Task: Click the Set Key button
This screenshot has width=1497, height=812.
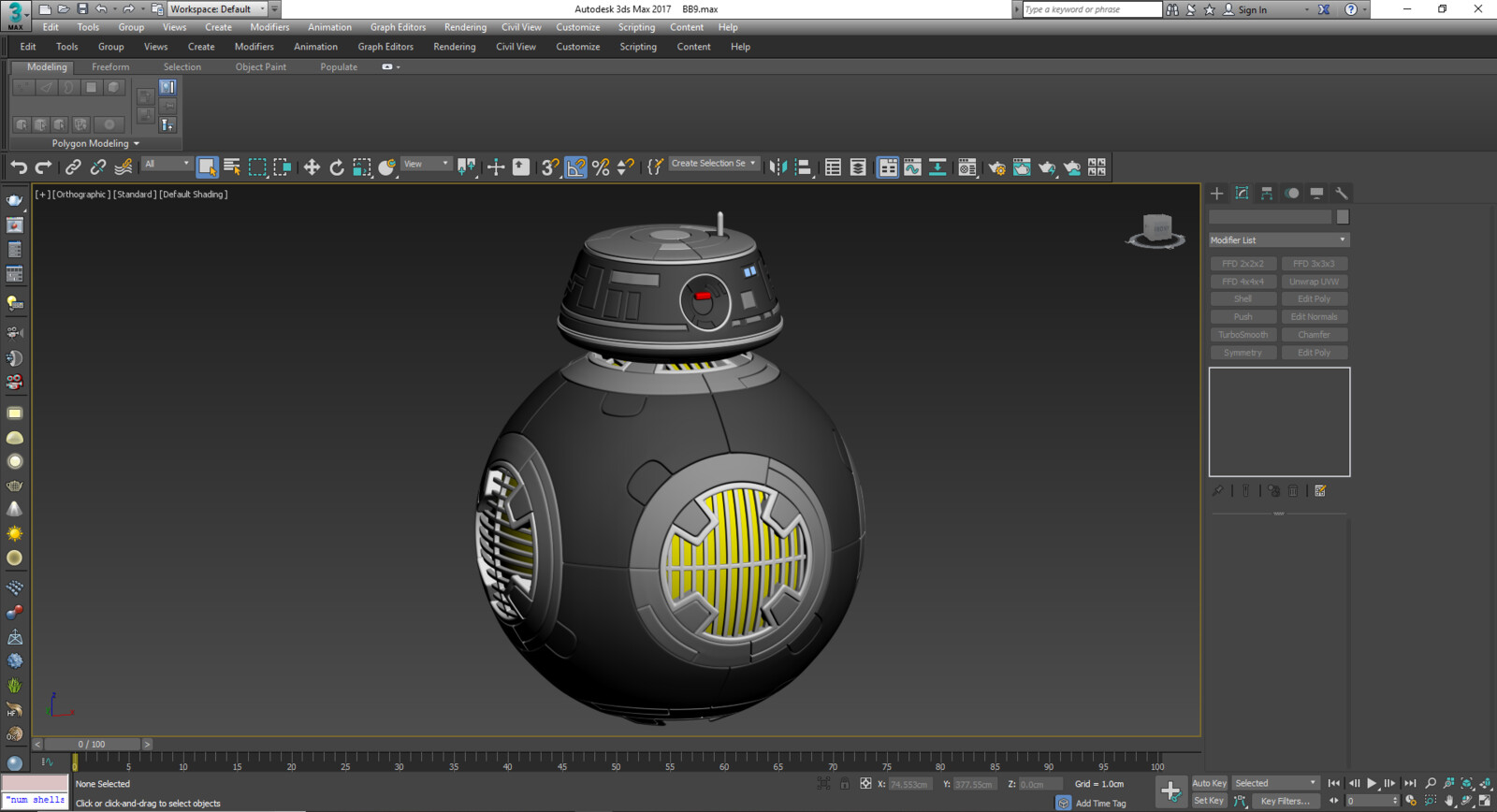Action: pos(1209,801)
